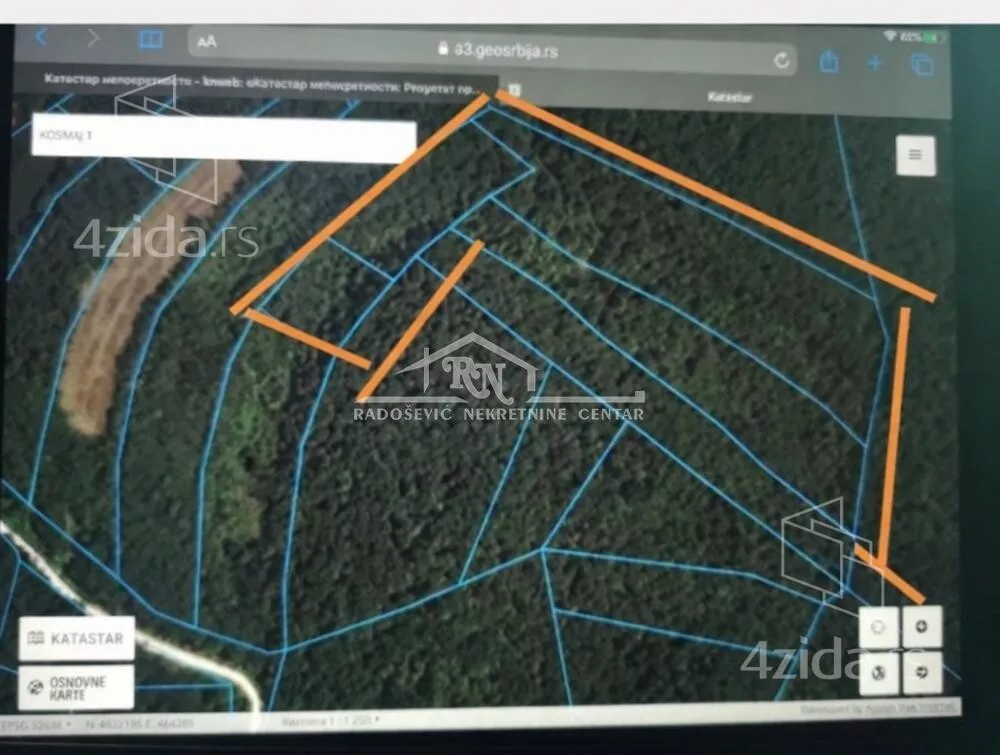1000x755 pixels.
Task: Toggle the OSNOVNE KARTE base map button
Action: click(76, 687)
